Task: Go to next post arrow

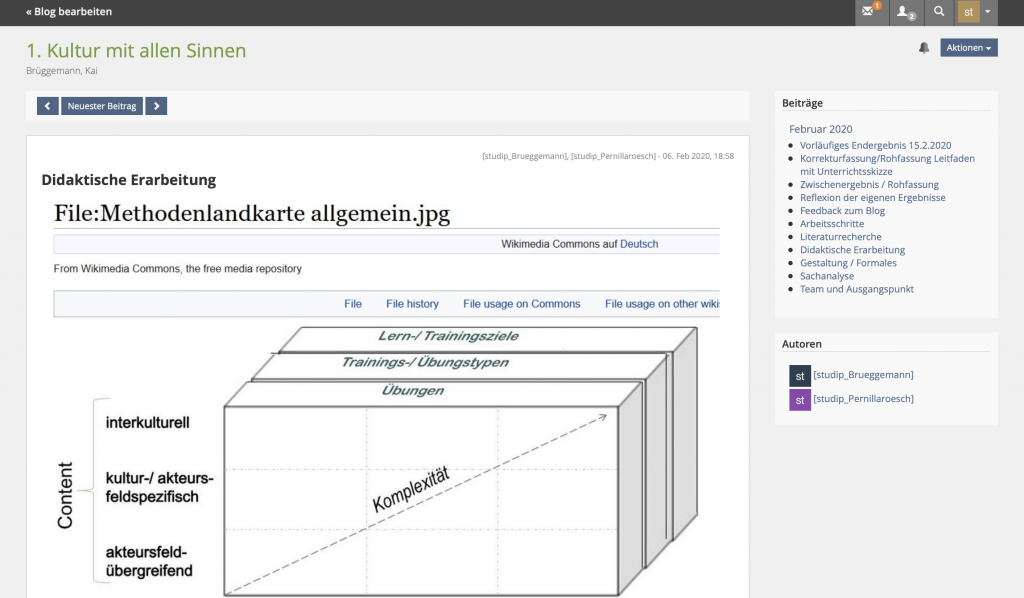Action: point(156,106)
